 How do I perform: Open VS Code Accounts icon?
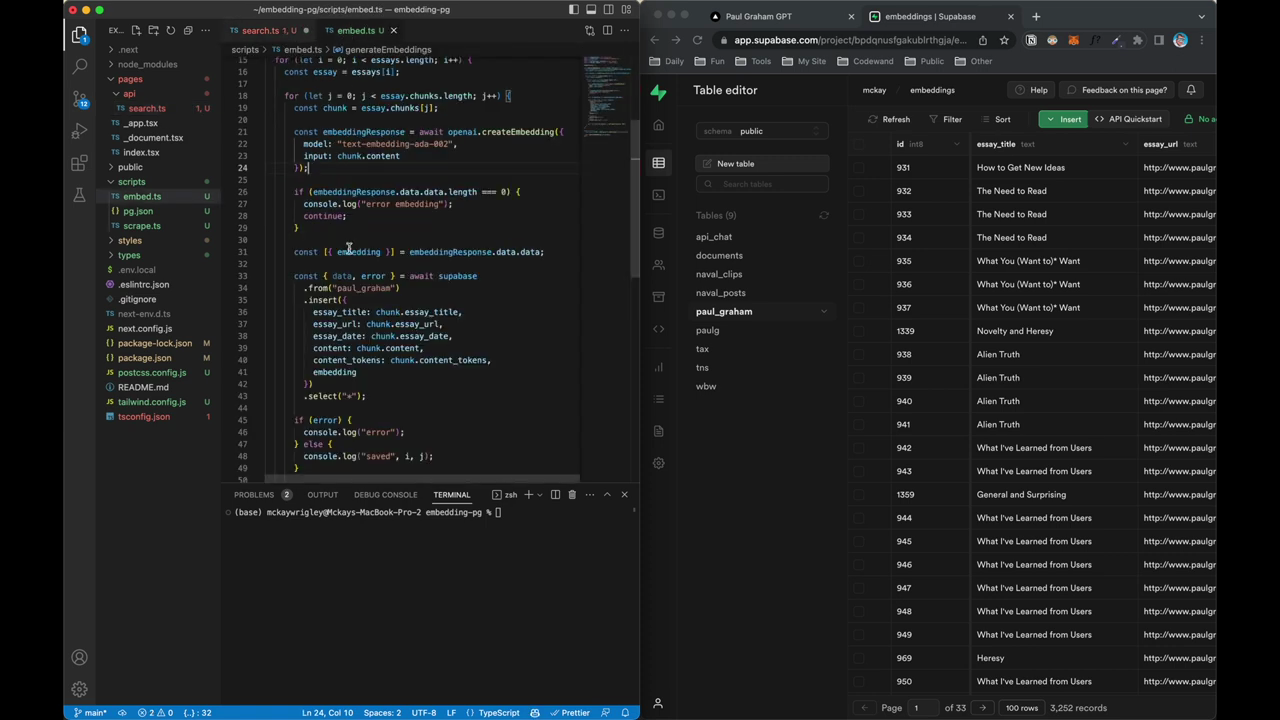pyautogui.click(x=79, y=657)
